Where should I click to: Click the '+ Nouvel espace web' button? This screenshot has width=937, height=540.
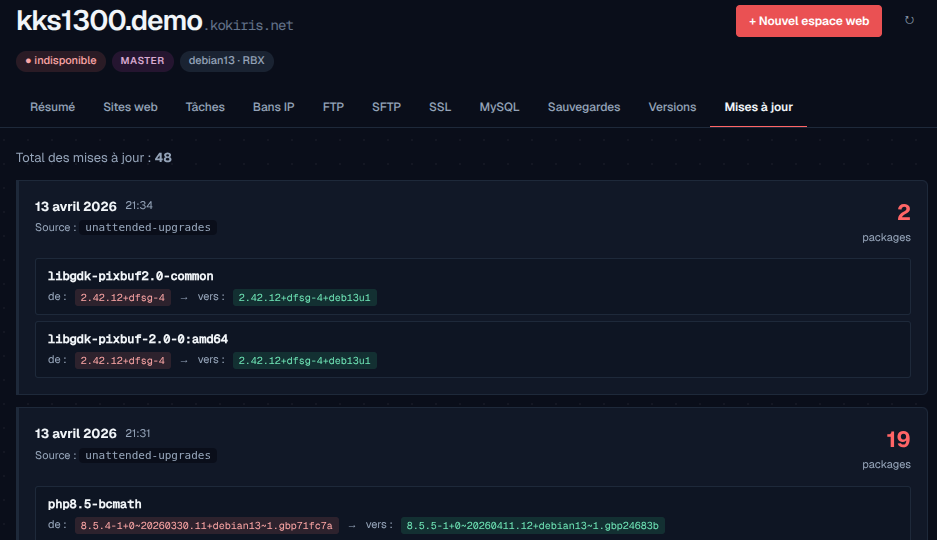809,21
